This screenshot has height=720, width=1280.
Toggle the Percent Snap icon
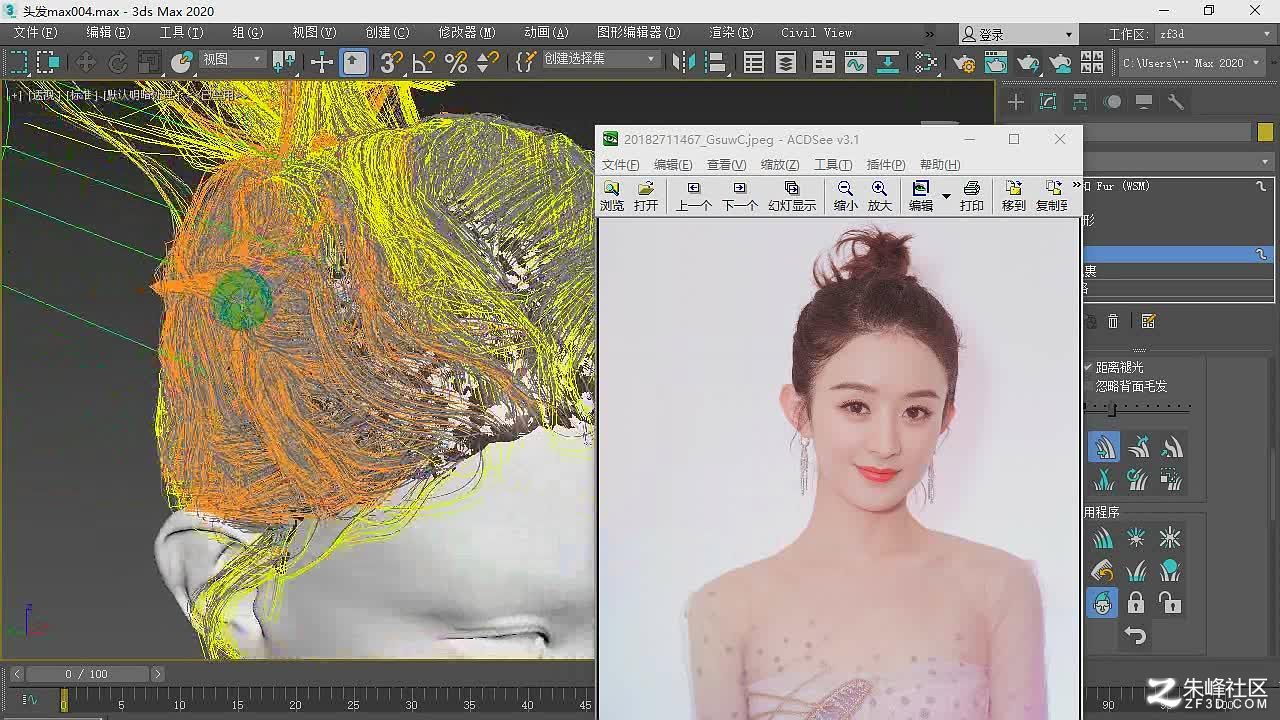tap(456, 63)
